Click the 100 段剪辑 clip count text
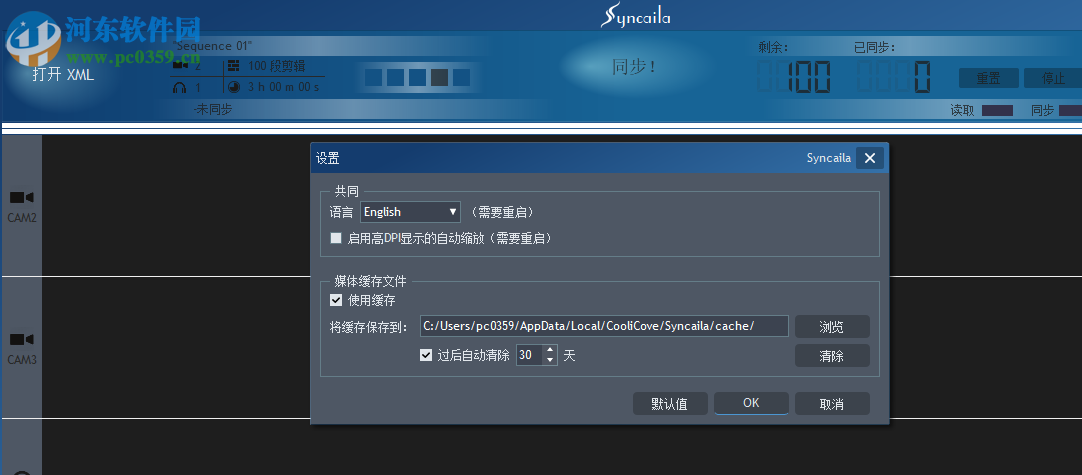 click(276, 66)
